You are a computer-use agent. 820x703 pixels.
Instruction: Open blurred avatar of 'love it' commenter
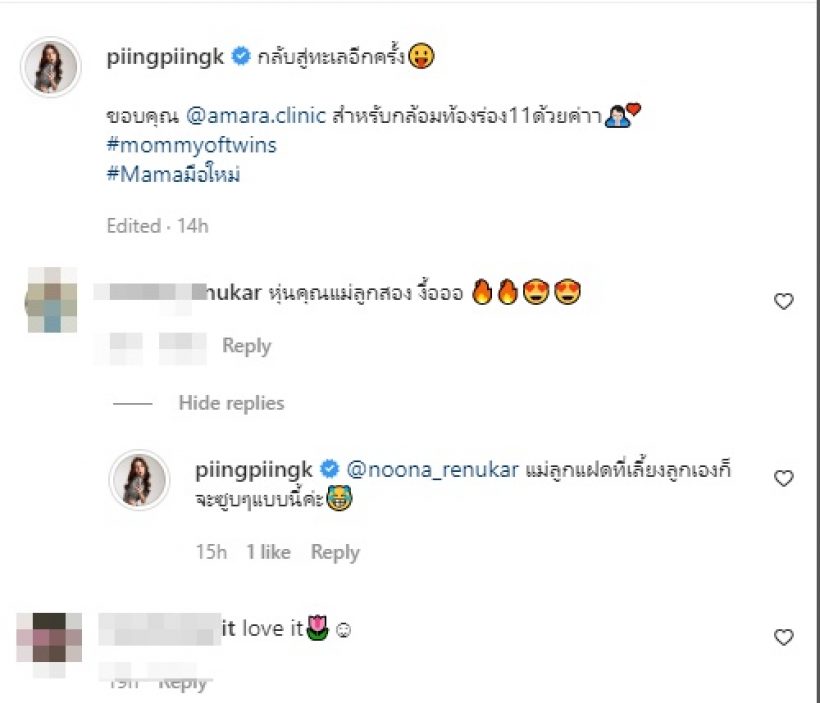point(49,639)
